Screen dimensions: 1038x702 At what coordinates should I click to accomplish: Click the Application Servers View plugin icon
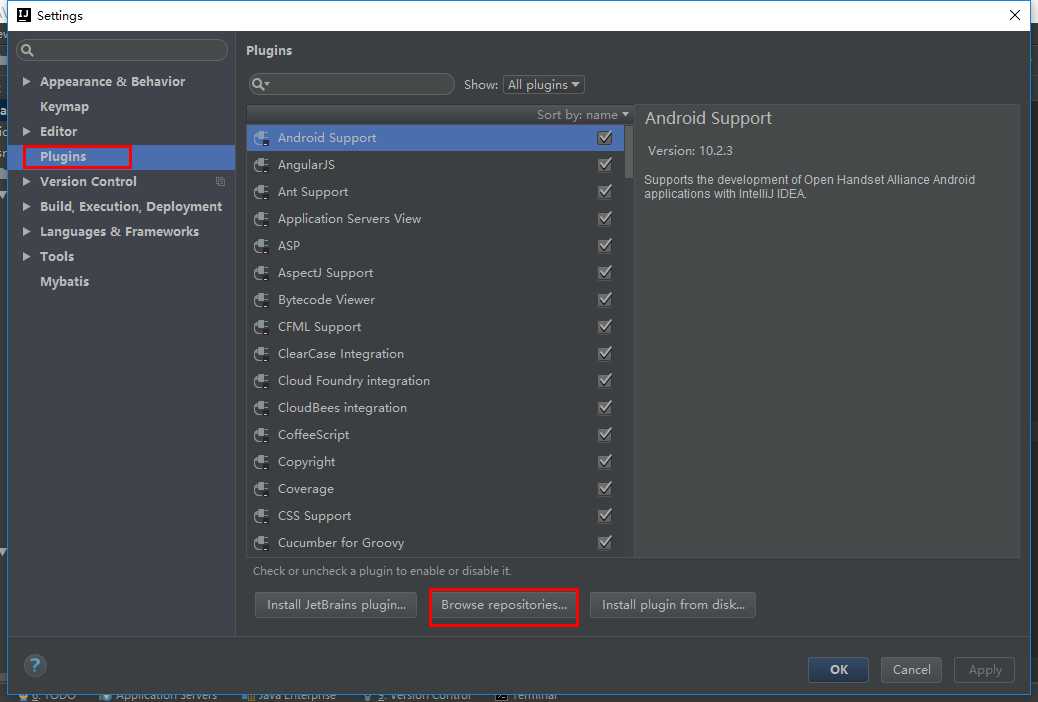(x=261, y=219)
